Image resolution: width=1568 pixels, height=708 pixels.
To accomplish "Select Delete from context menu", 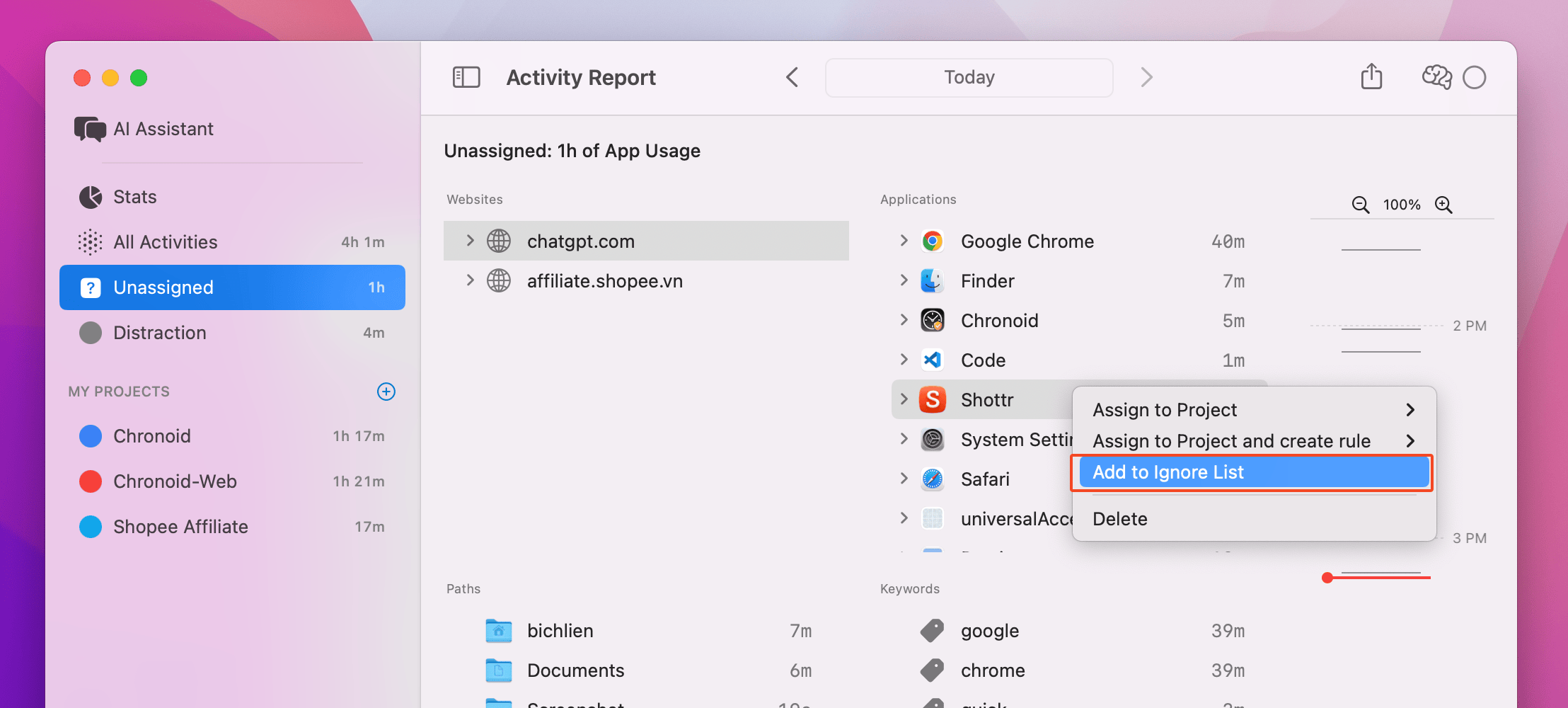I will click(x=1119, y=519).
